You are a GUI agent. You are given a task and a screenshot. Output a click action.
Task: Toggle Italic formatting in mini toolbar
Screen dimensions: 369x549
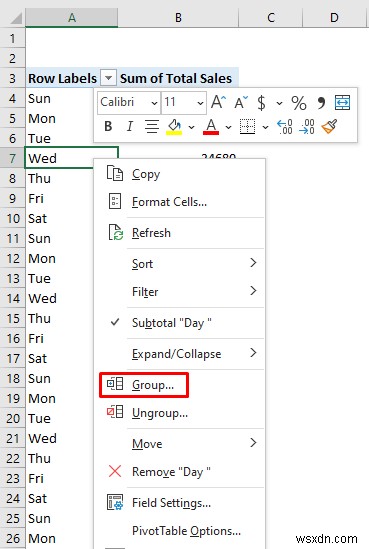130,126
